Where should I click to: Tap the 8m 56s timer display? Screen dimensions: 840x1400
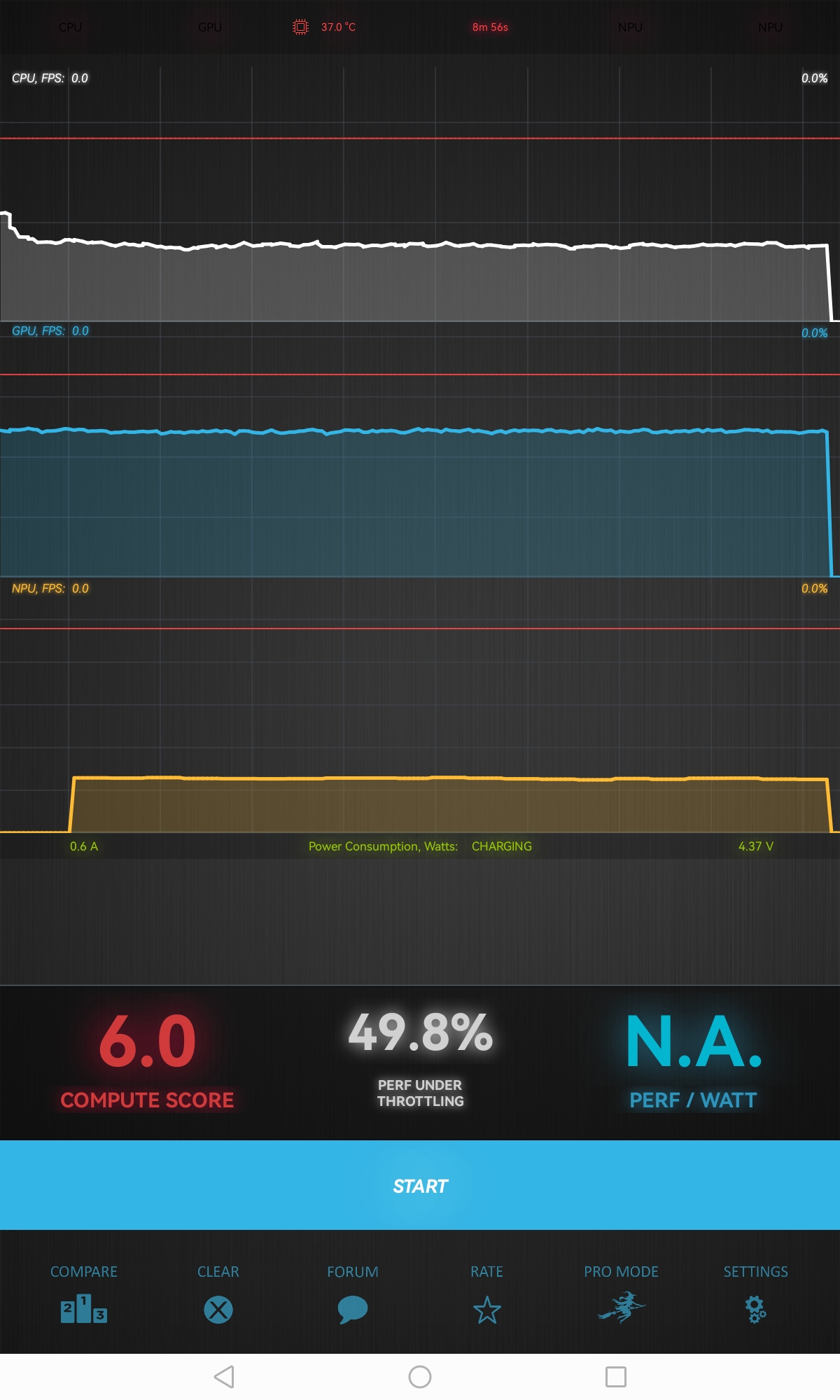pos(490,27)
